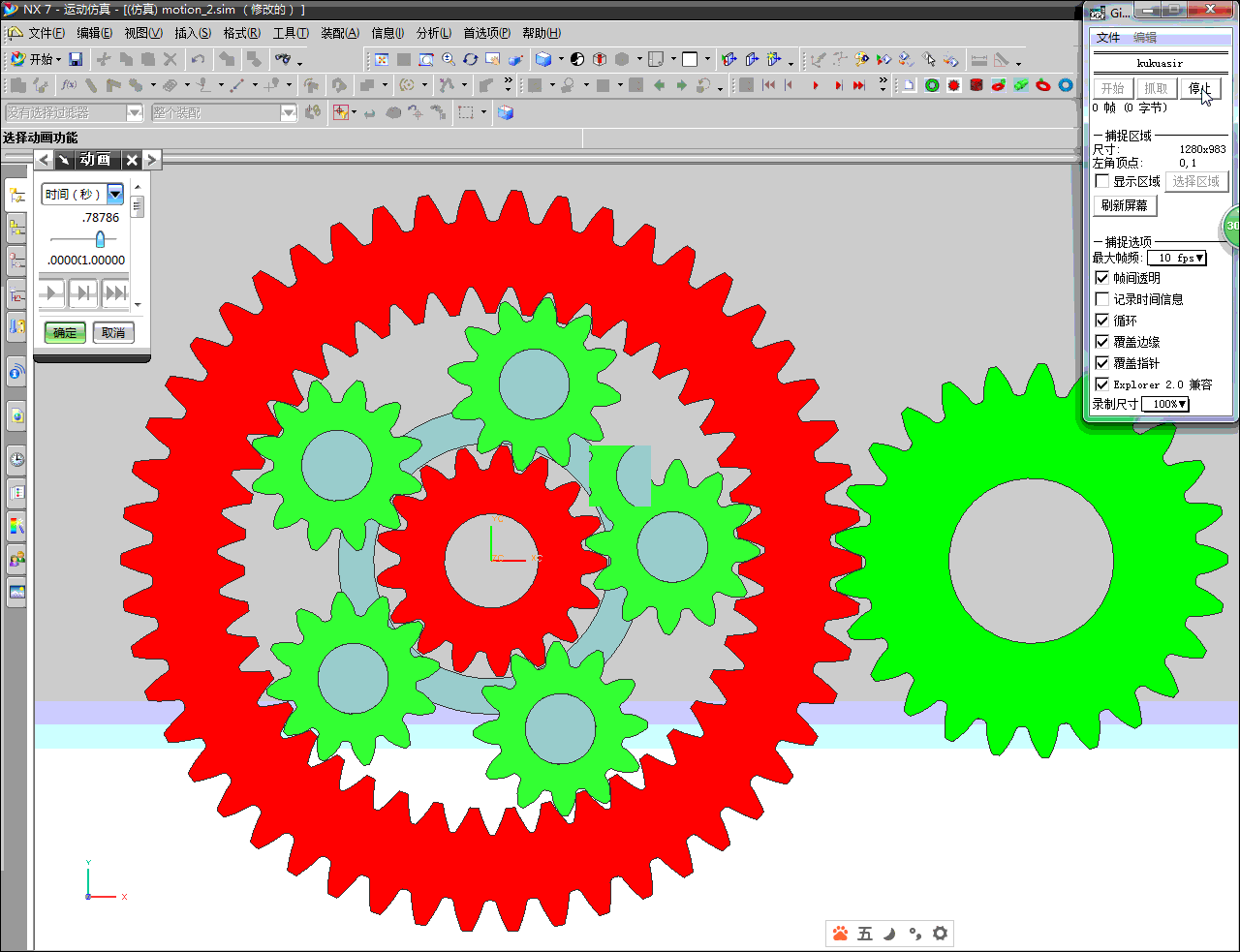Click the 停止 button in recorder window
This screenshot has width=1240, height=952.
click(1200, 88)
